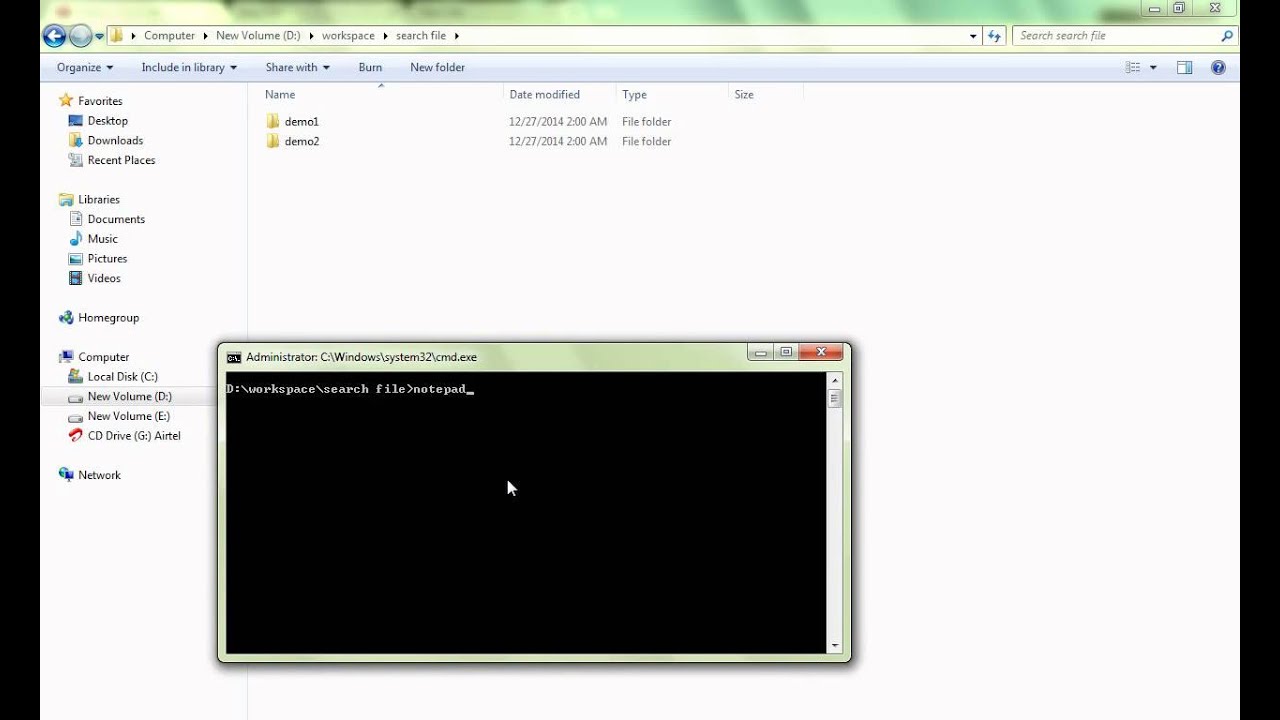This screenshot has width=1280, height=720.
Task: Open the recent pages dropdown beside Forward
Action: click(x=99, y=36)
